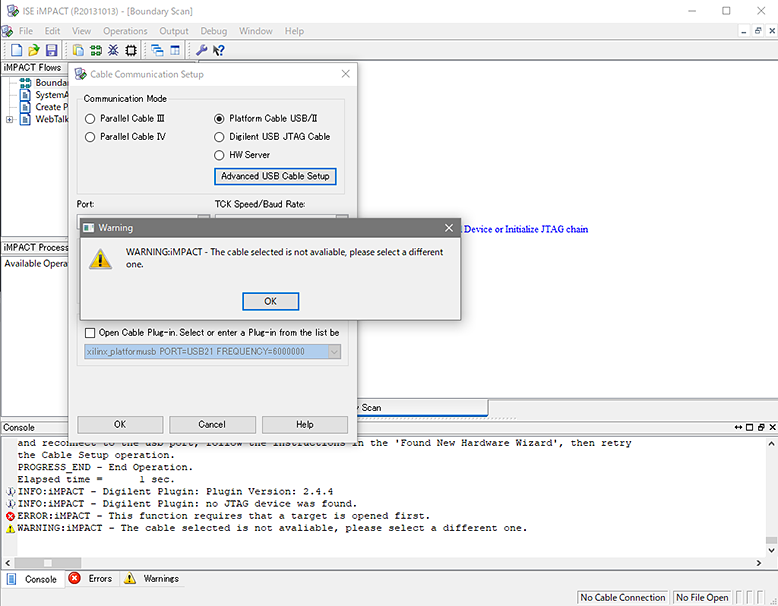Click the Initialize Chain toolbar icon

(96, 50)
